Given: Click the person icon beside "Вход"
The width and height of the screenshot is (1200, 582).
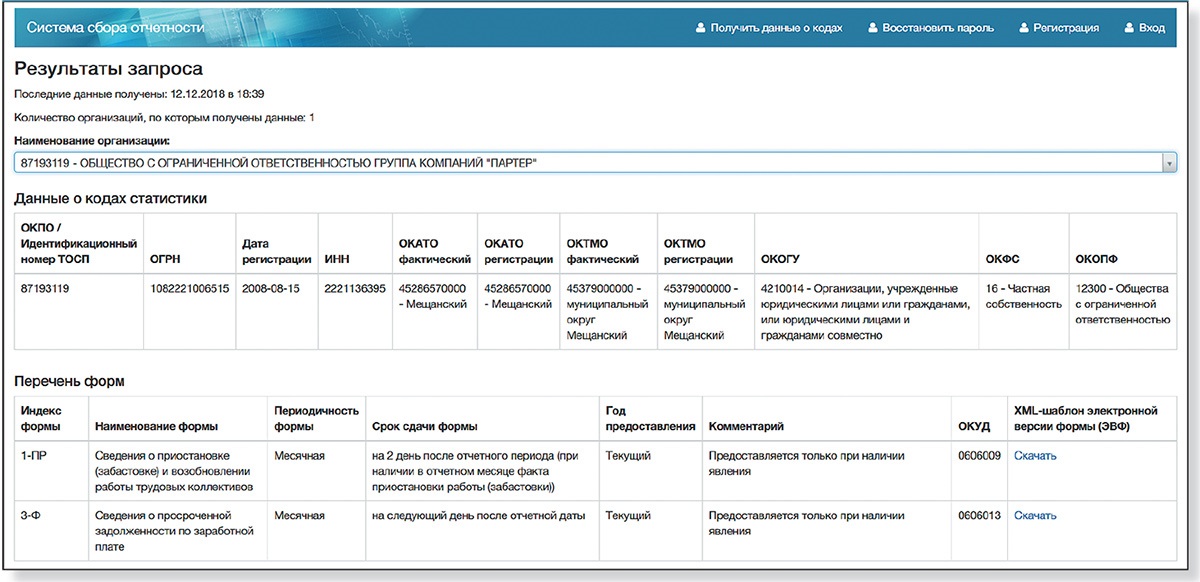Looking at the screenshot, I should pyautogui.click(x=1130, y=28).
